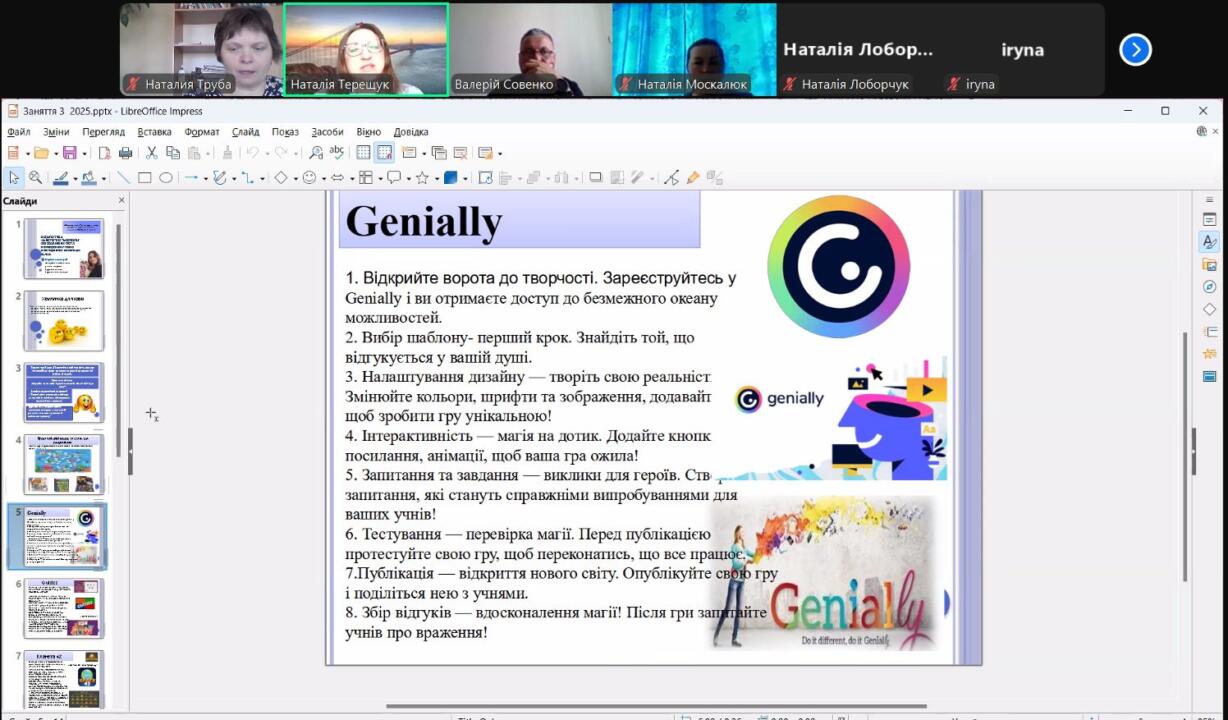This screenshot has width=1228, height=720.
Task: Open the Вставка menu
Action: (x=155, y=132)
